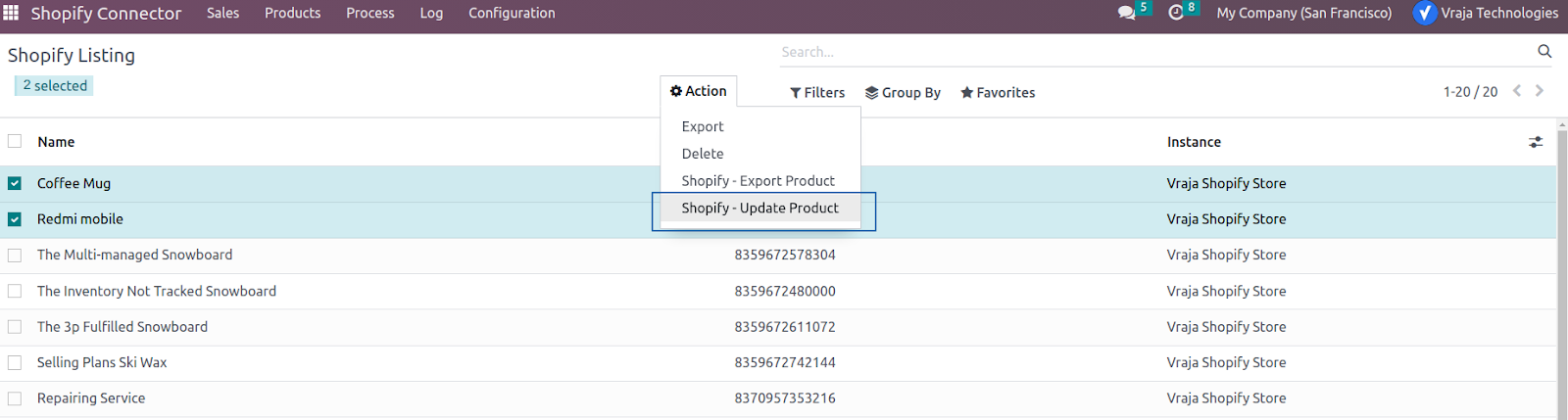Click product ID 8359672480000
Viewport: 1568px width, 420px height.
785,291
